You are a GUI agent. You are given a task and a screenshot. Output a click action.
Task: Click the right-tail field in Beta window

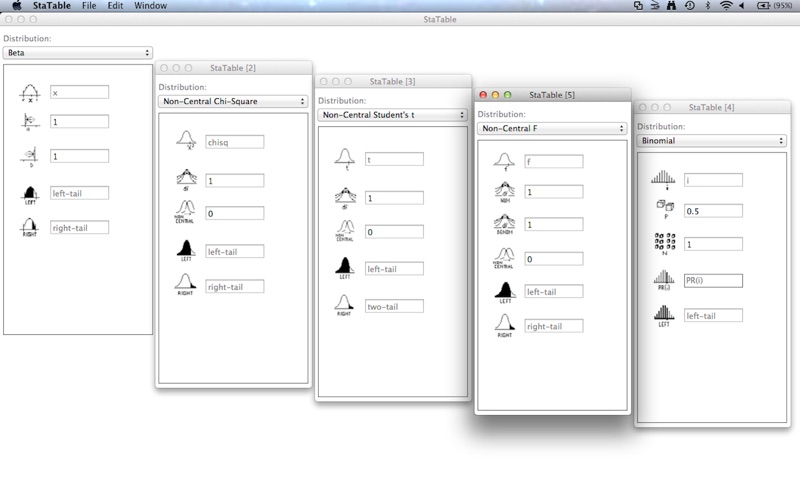pyautogui.click(x=80, y=228)
